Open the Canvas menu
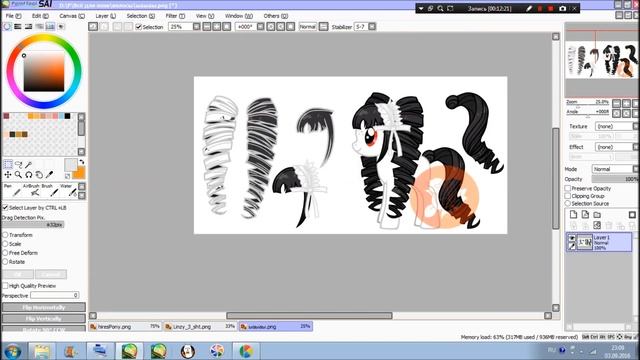 pos(72,16)
